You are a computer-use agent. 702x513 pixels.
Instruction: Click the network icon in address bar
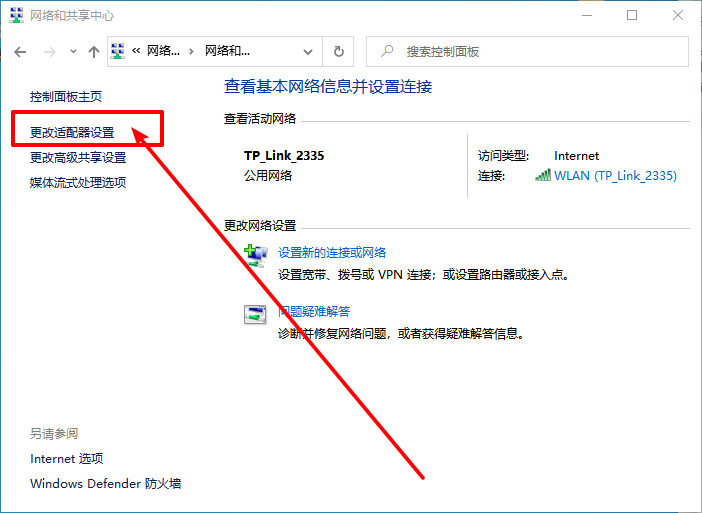coord(118,52)
